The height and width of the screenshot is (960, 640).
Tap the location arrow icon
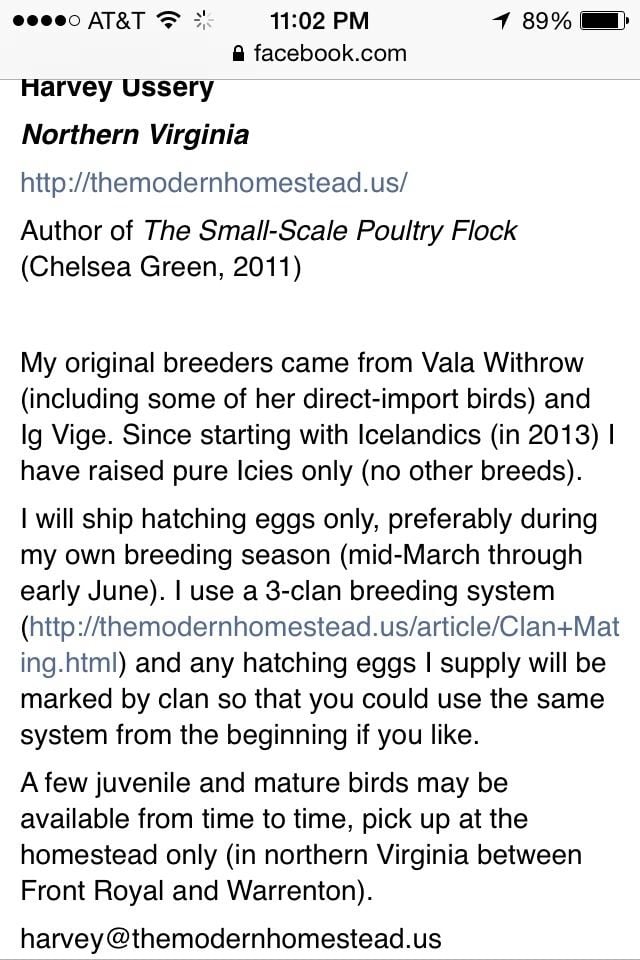(x=501, y=21)
